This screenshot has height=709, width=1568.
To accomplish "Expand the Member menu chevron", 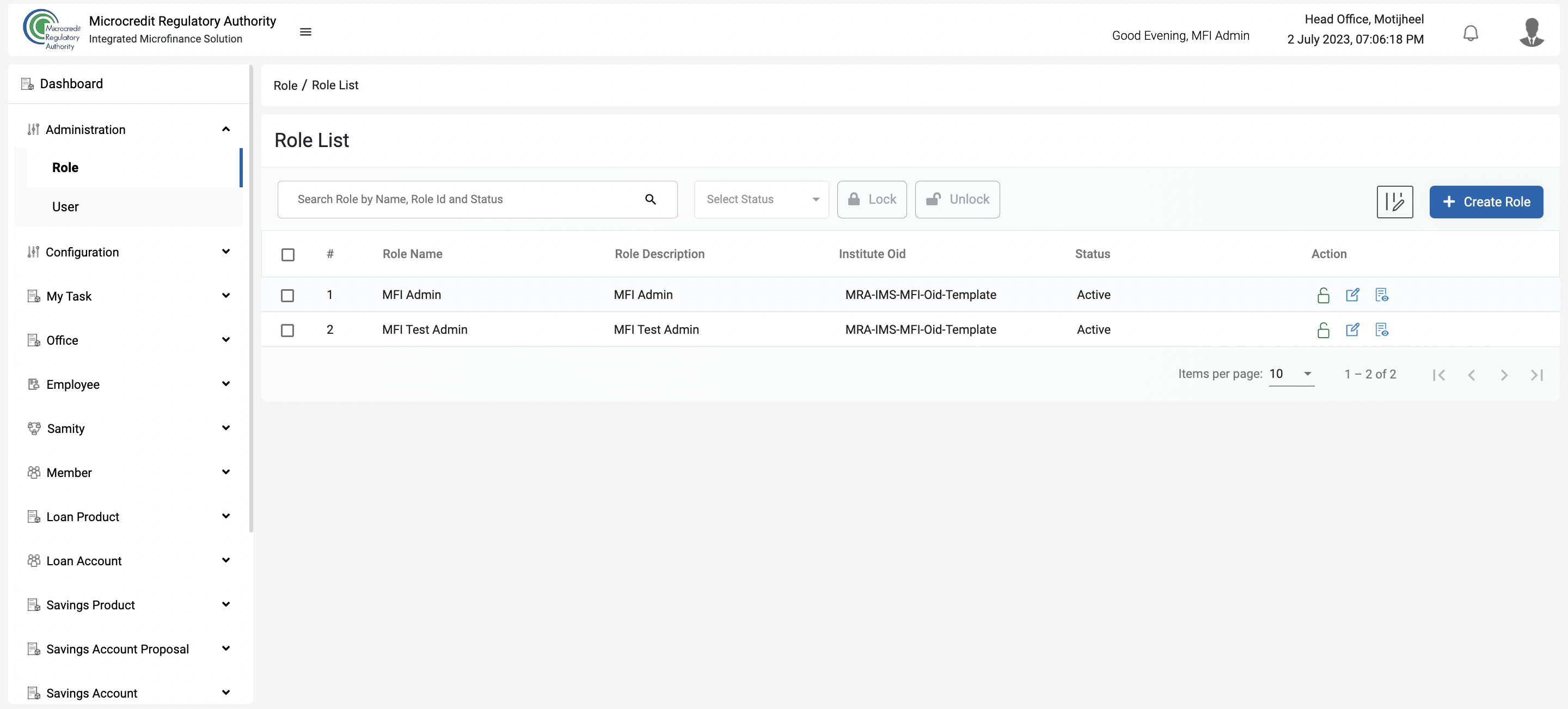I will pyautogui.click(x=226, y=472).
